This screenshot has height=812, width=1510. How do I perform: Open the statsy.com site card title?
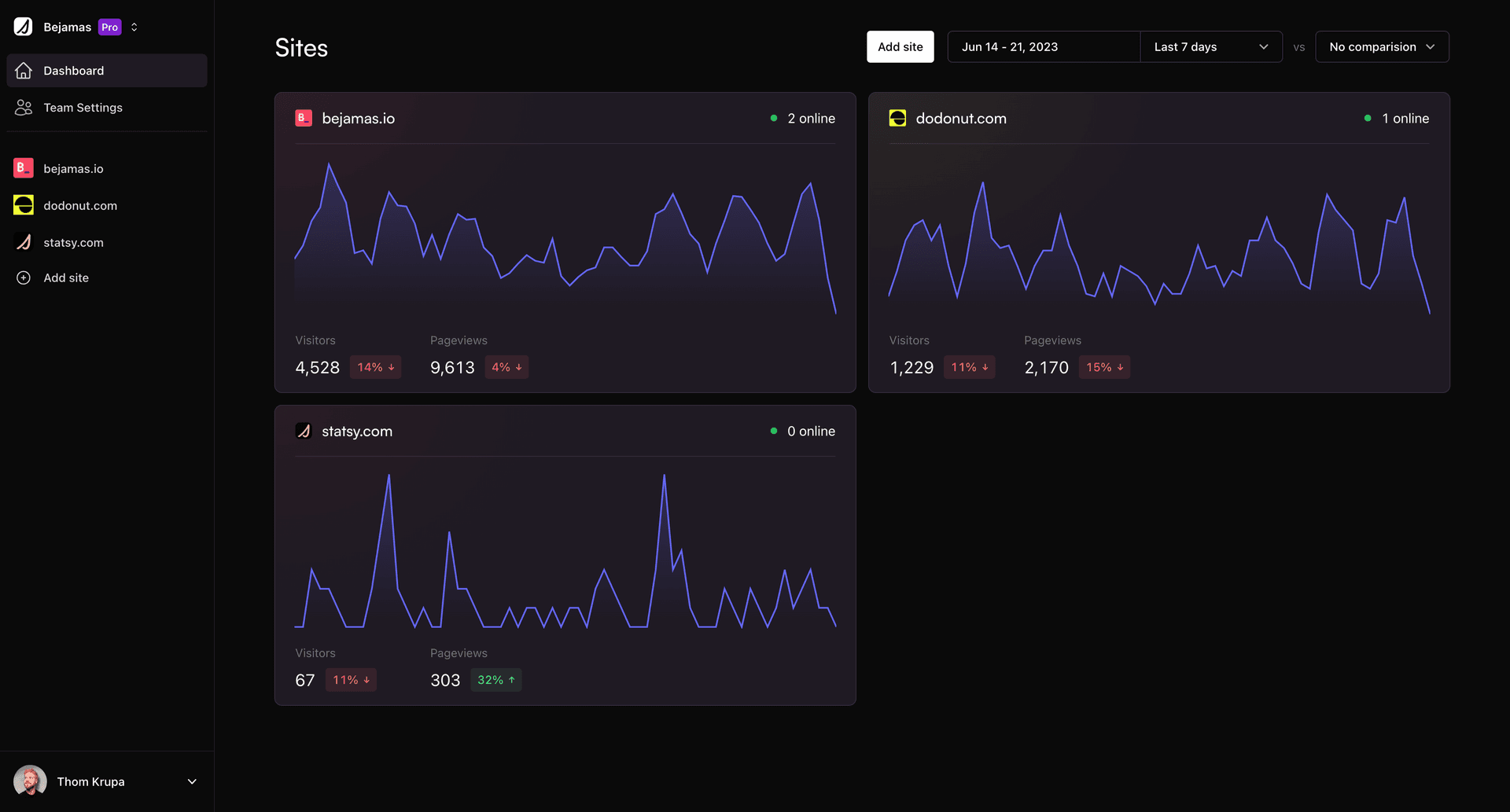click(x=357, y=432)
